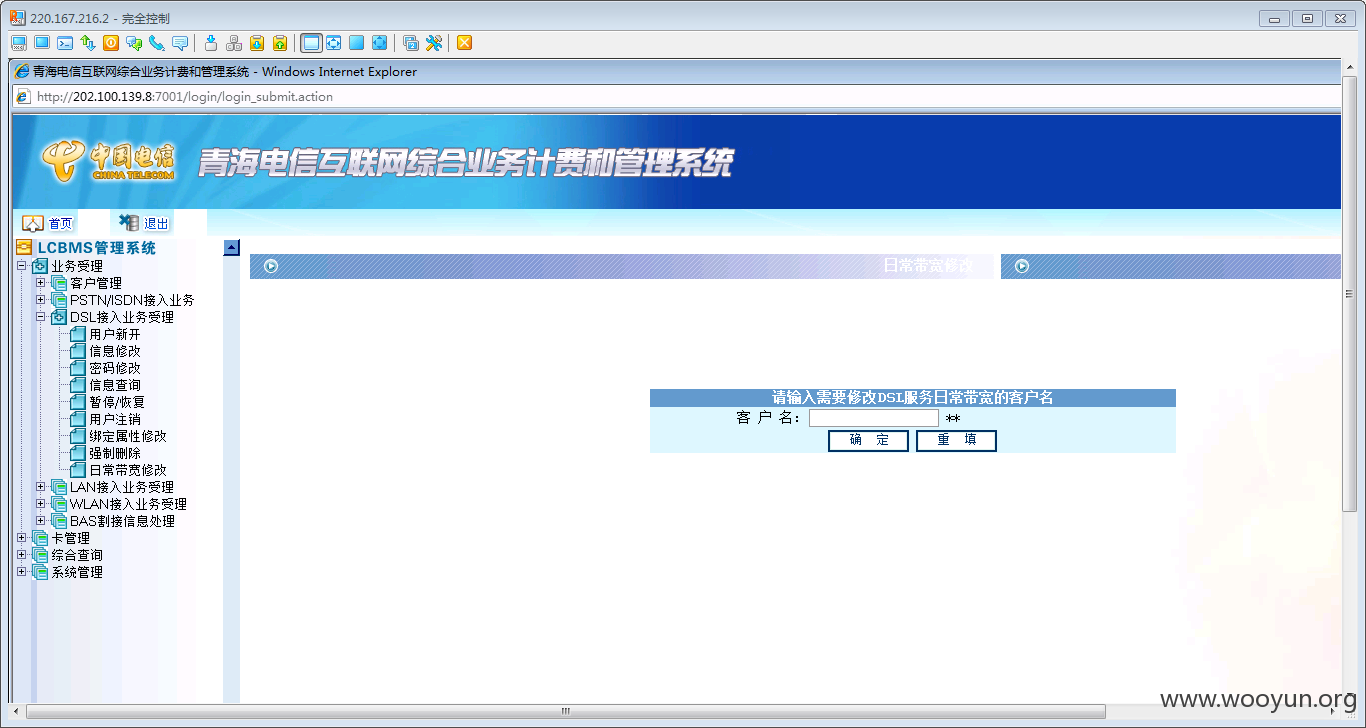Screen dimensions: 1366x728
Task: Click the multi-monitor switch icon
Action: pos(410,43)
